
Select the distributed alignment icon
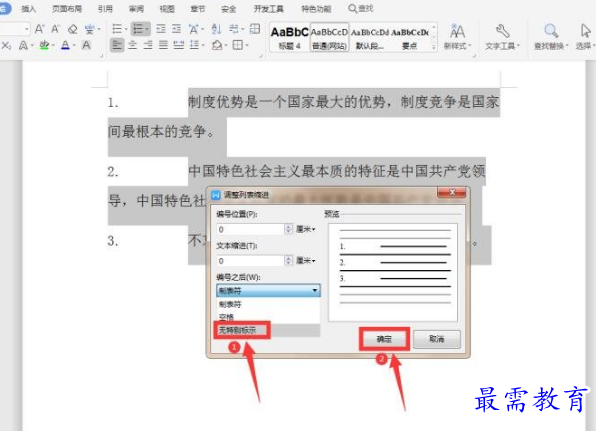(179, 45)
